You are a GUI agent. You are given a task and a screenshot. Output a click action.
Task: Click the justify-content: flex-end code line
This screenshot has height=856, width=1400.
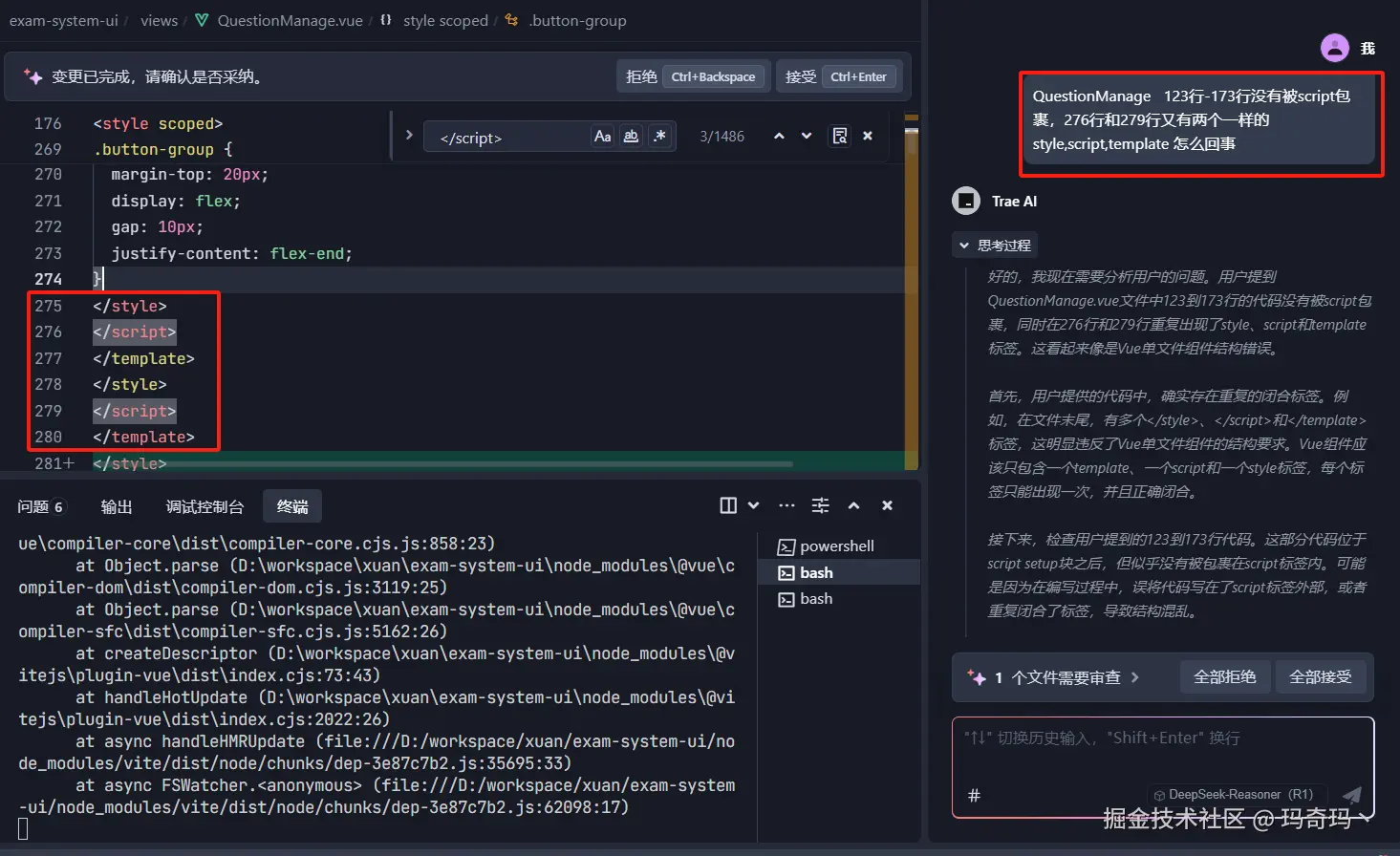pyautogui.click(x=231, y=253)
